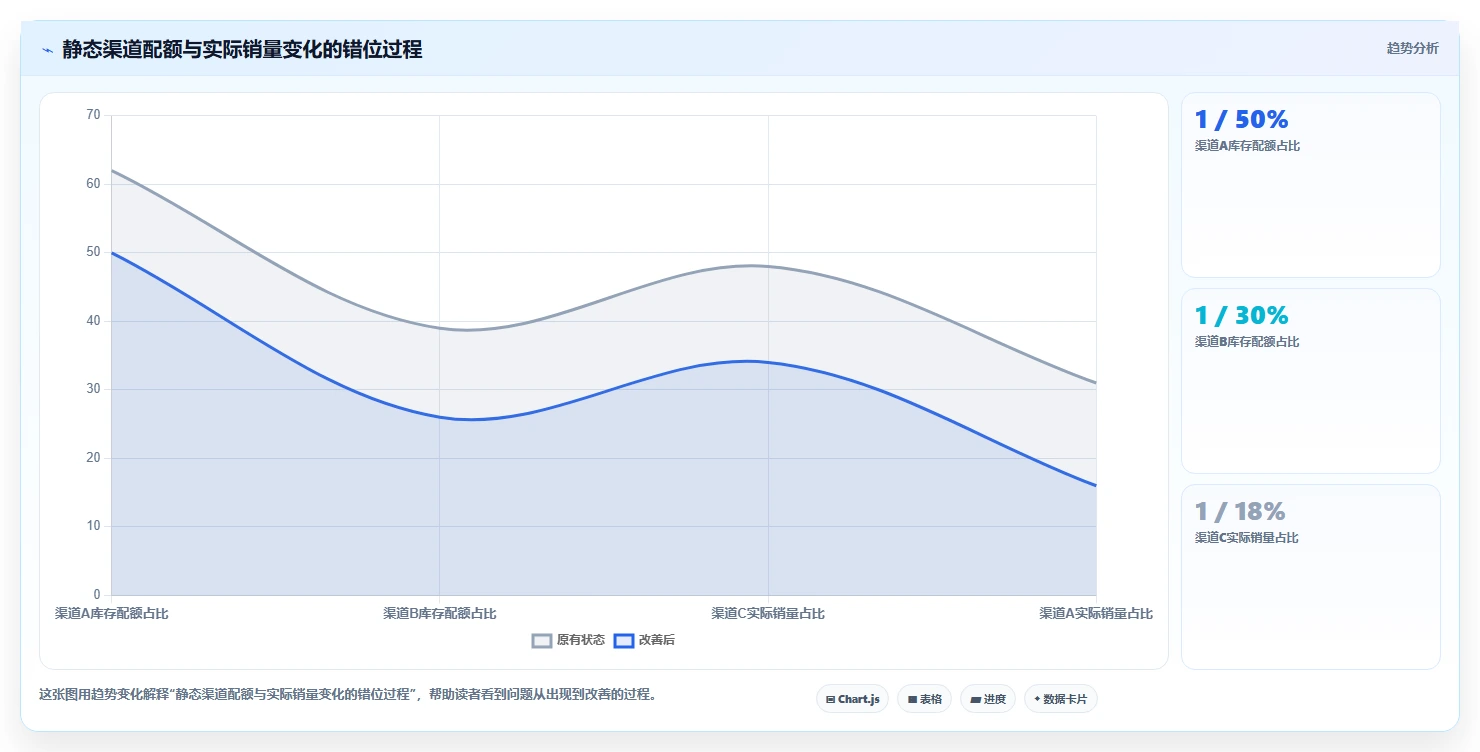
Task: Select the 进度 tag
Action: (x=988, y=699)
